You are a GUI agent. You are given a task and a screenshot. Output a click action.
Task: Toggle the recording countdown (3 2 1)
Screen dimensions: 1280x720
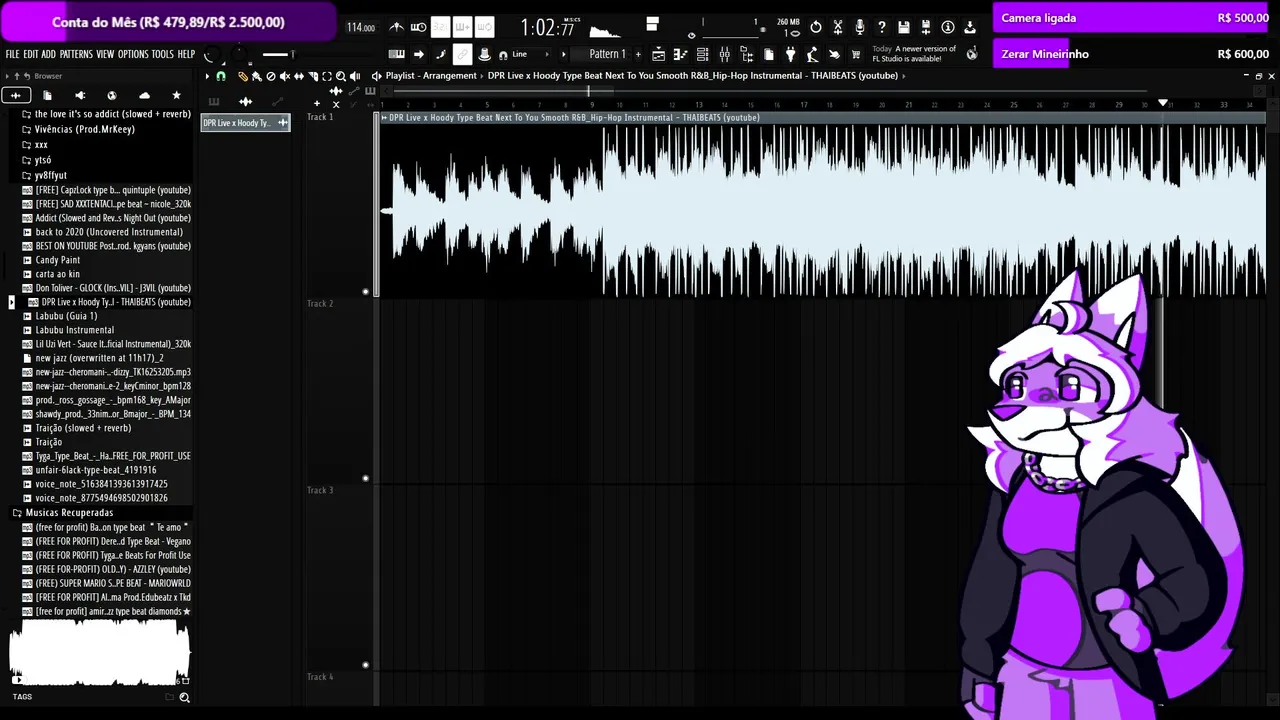pyautogui.click(x=441, y=28)
